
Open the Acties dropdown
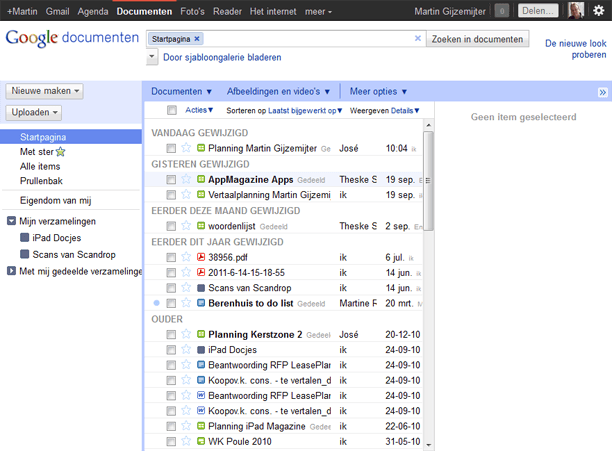(x=199, y=110)
